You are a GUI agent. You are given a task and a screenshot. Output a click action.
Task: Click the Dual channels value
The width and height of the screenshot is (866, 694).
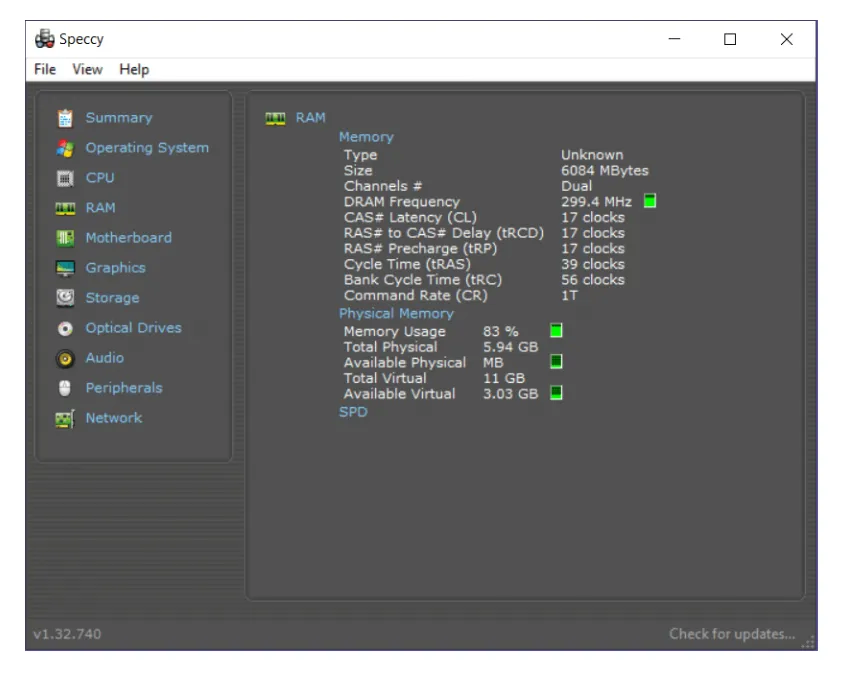coord(577,186)
